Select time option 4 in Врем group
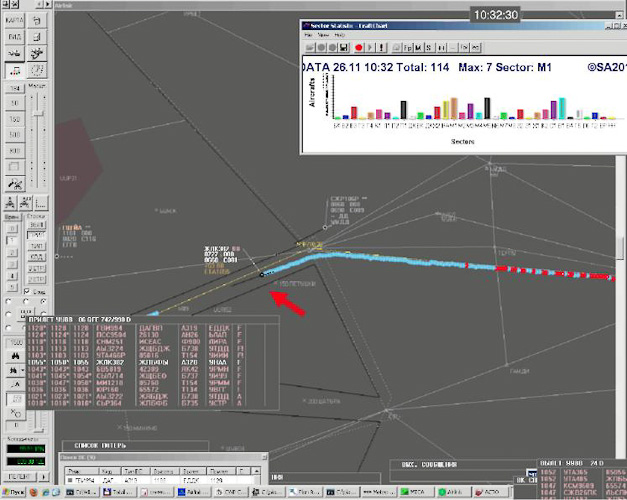Image resolution: width=627 pixels, height=500 pixels. point(12,276)
